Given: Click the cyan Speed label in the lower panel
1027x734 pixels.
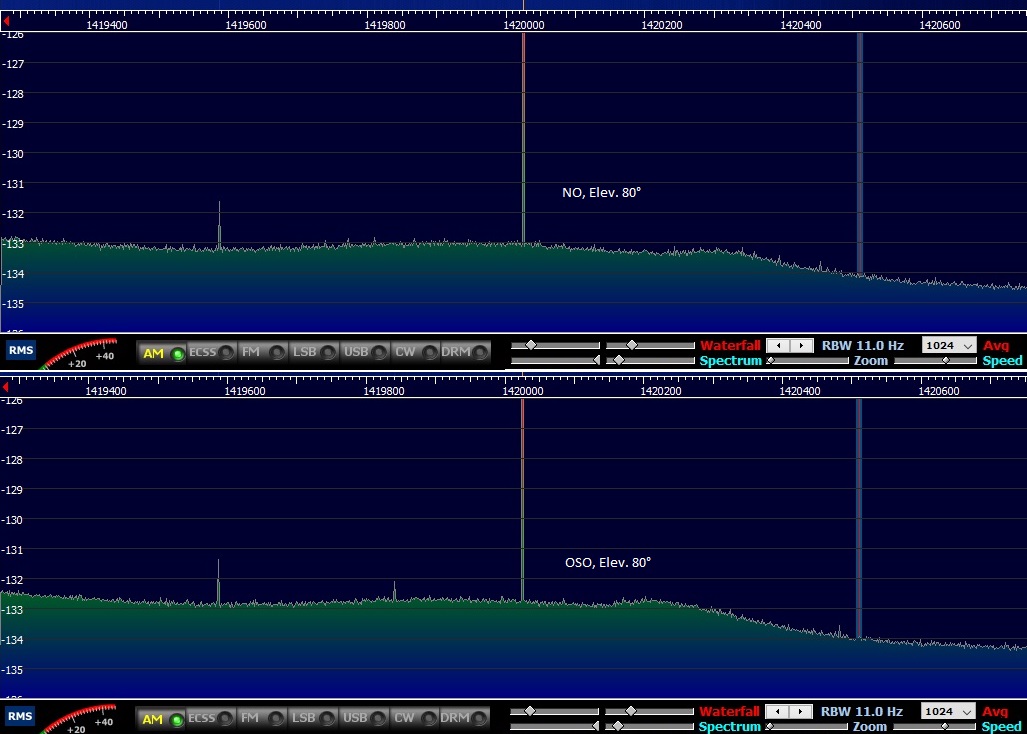Looking at the screenshot, I should pyautogui.click(x=1001, y=726).
